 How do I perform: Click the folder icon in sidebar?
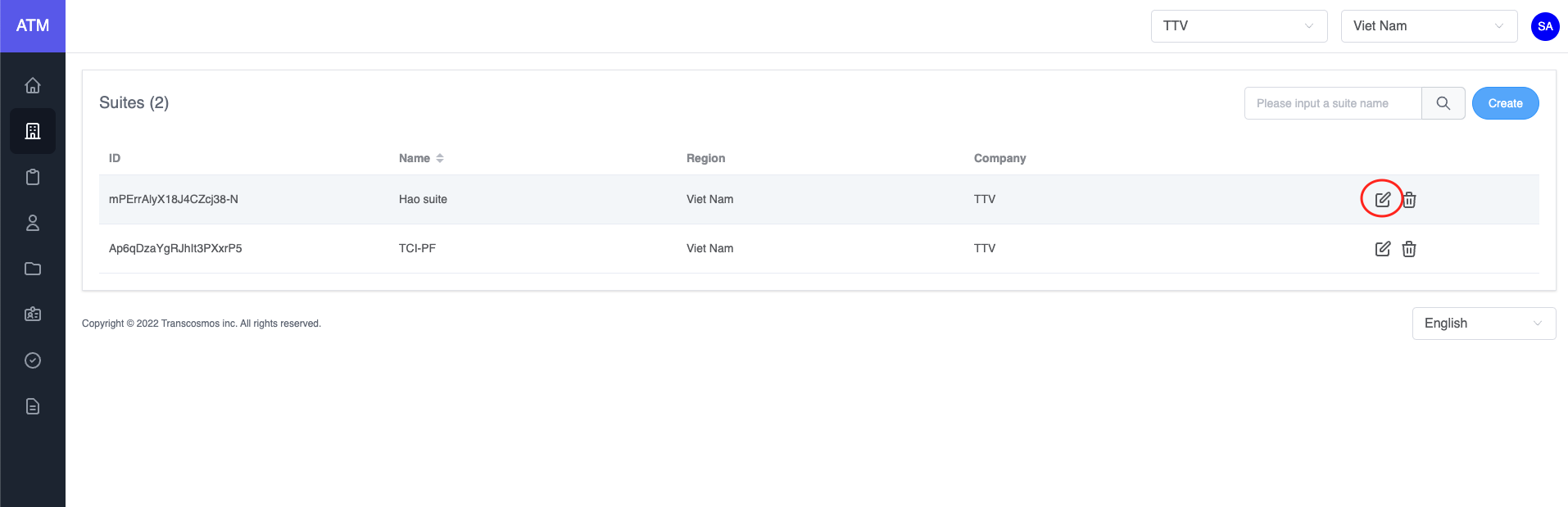(33, 269)
